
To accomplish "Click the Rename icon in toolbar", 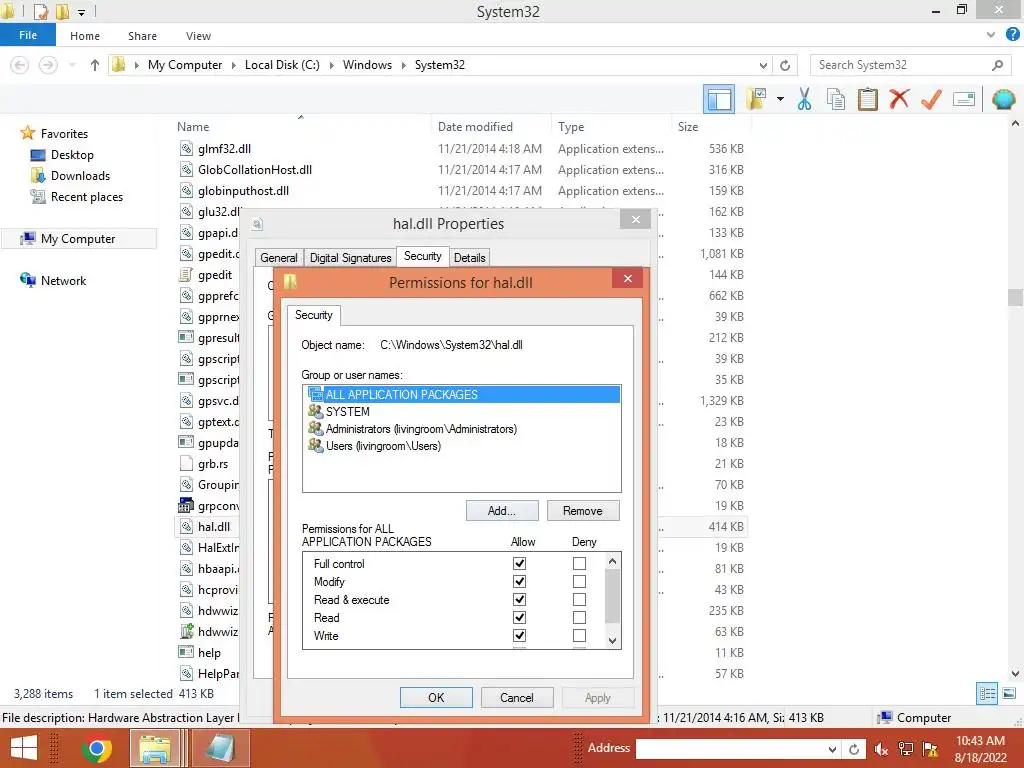I will (964, 99).
